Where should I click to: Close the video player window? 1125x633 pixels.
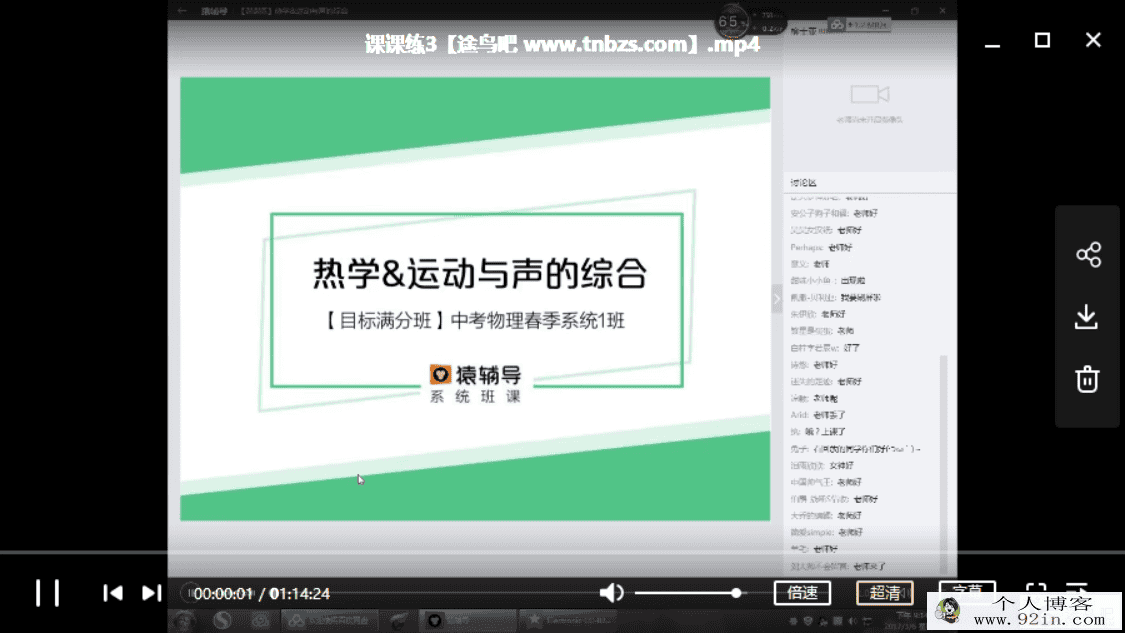[x=1093, y=40]
